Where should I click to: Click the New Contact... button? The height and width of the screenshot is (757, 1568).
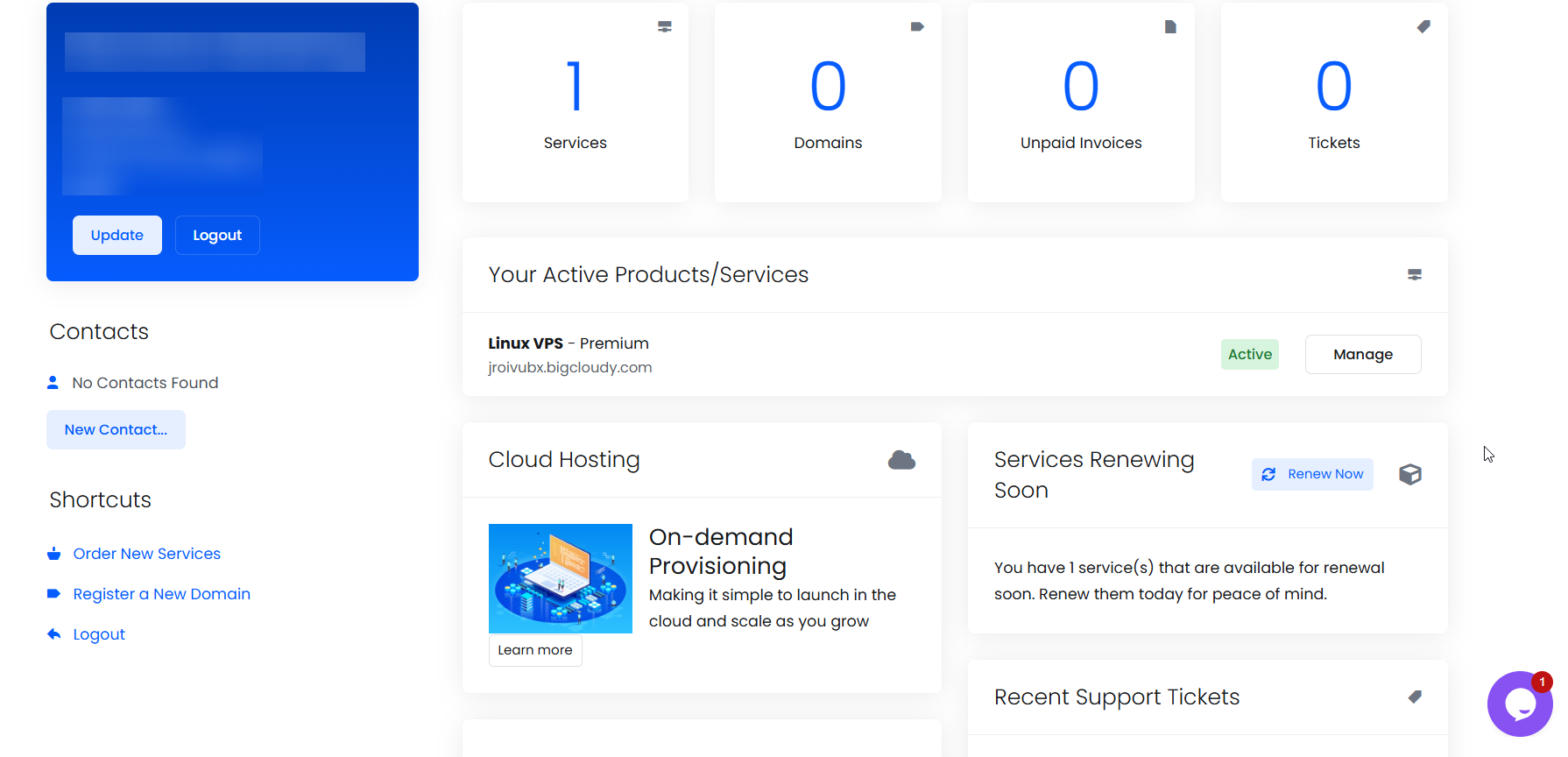click(x=116, y=430)
